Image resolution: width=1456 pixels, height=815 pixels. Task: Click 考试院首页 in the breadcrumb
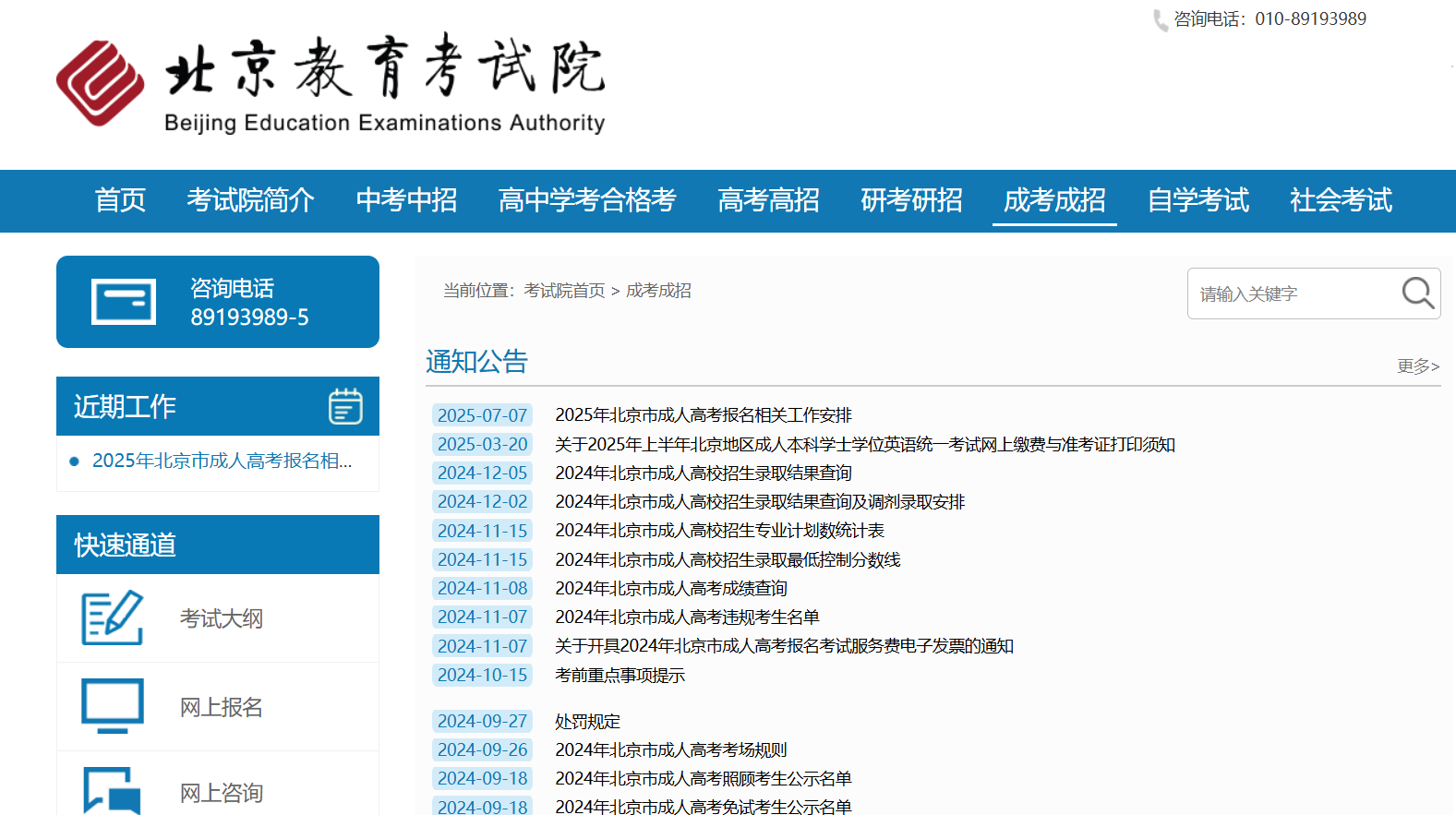click(564, 291)
